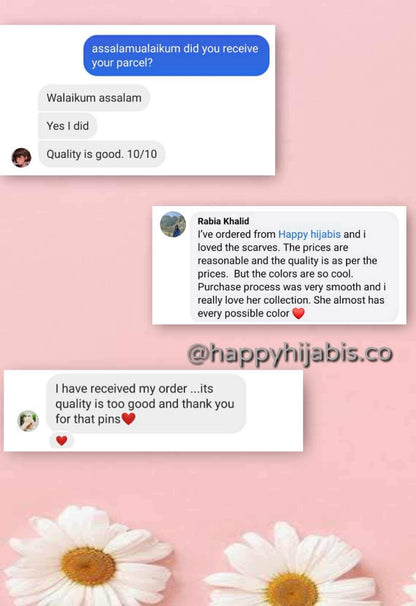Click the @happyhijabis.co watermark text
The image size is (416, 606).
pyautogui.click(x=290, y=354)
